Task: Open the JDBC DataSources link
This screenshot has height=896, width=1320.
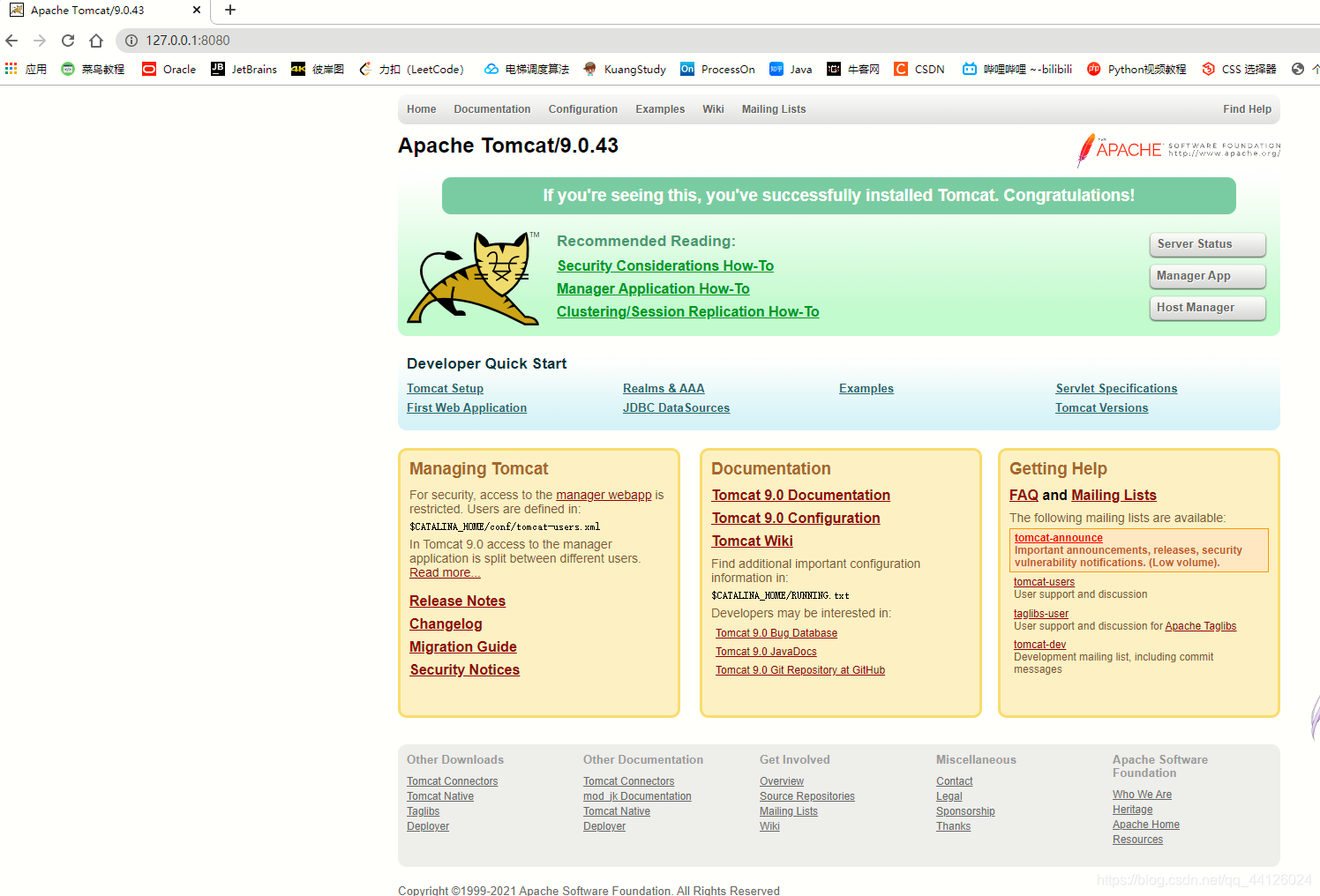Action: [x=676, y=407]
